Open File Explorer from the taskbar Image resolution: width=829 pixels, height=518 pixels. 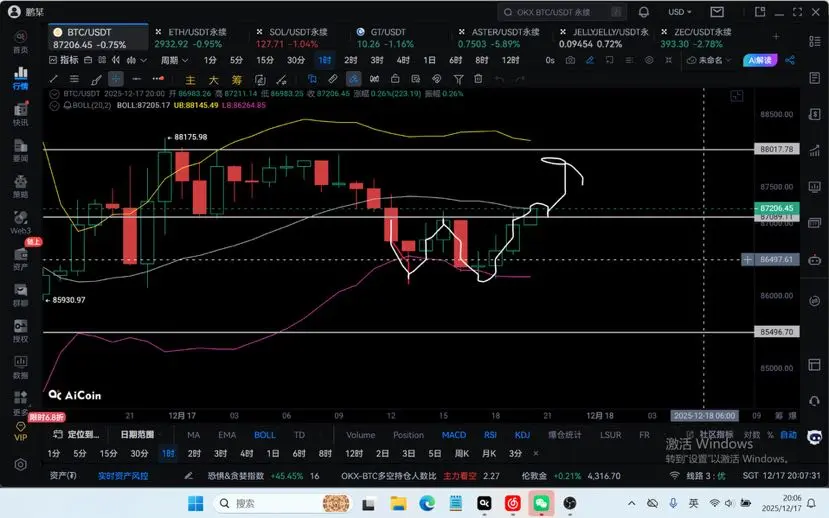click(399, 503)
